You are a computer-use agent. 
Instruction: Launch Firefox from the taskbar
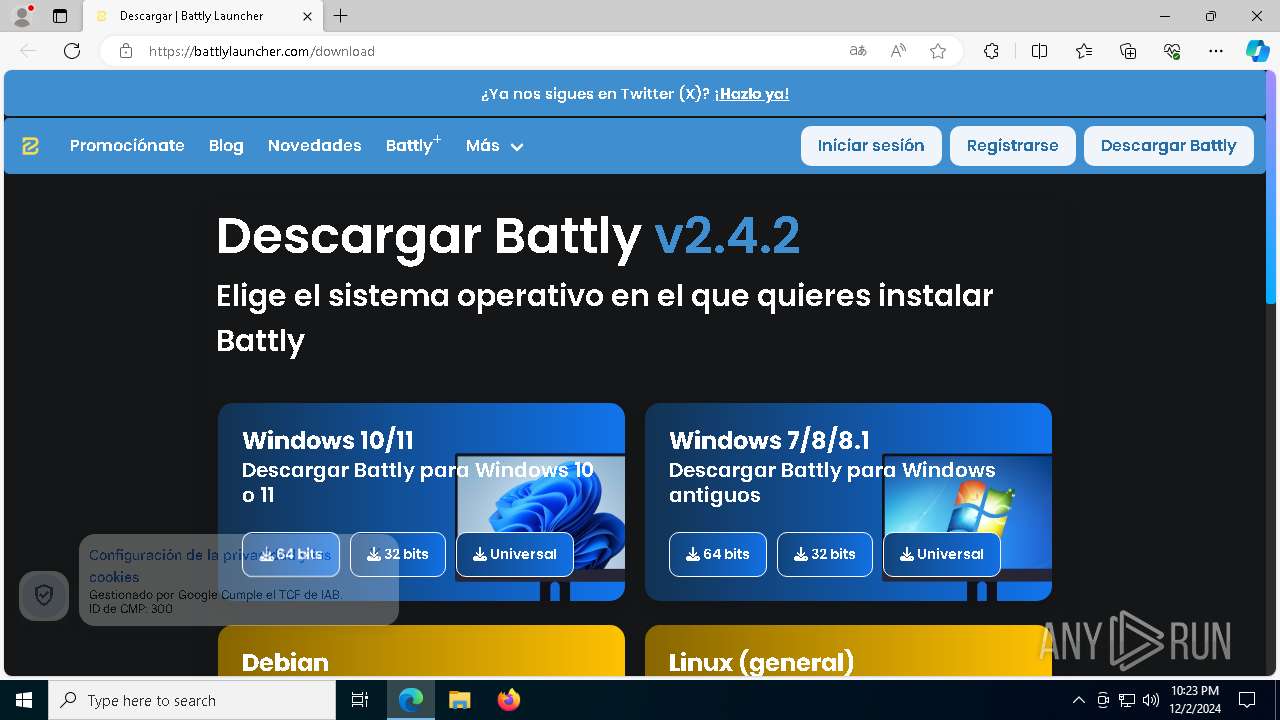(x=509, y=700)
